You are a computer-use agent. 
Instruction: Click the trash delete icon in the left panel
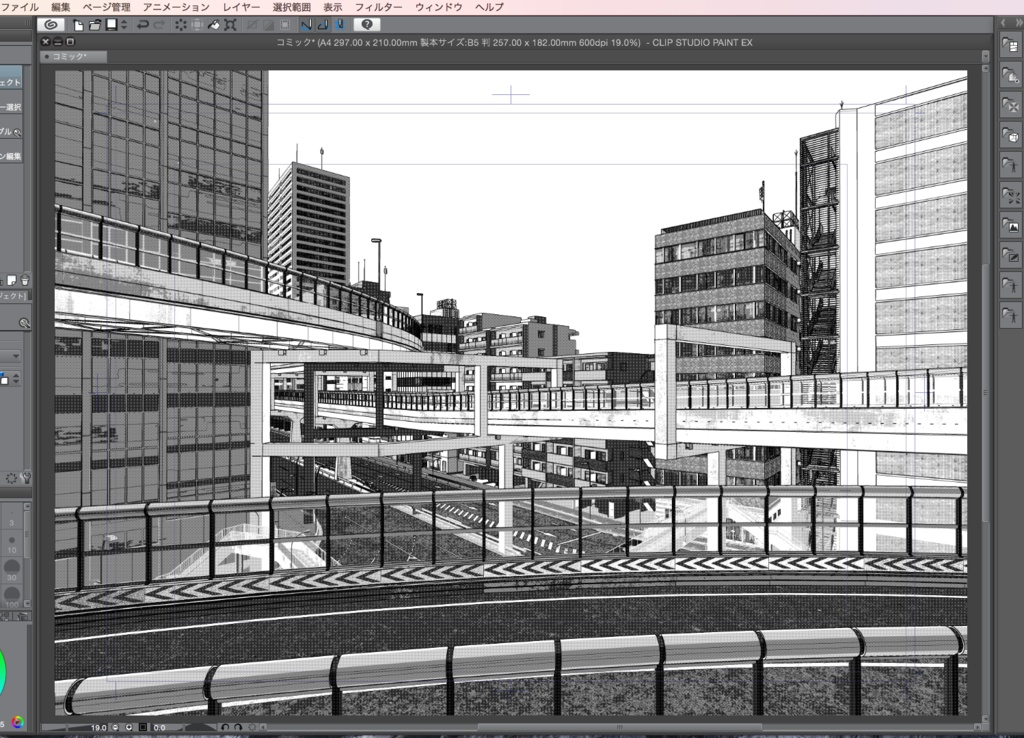[x=25, y=280]
